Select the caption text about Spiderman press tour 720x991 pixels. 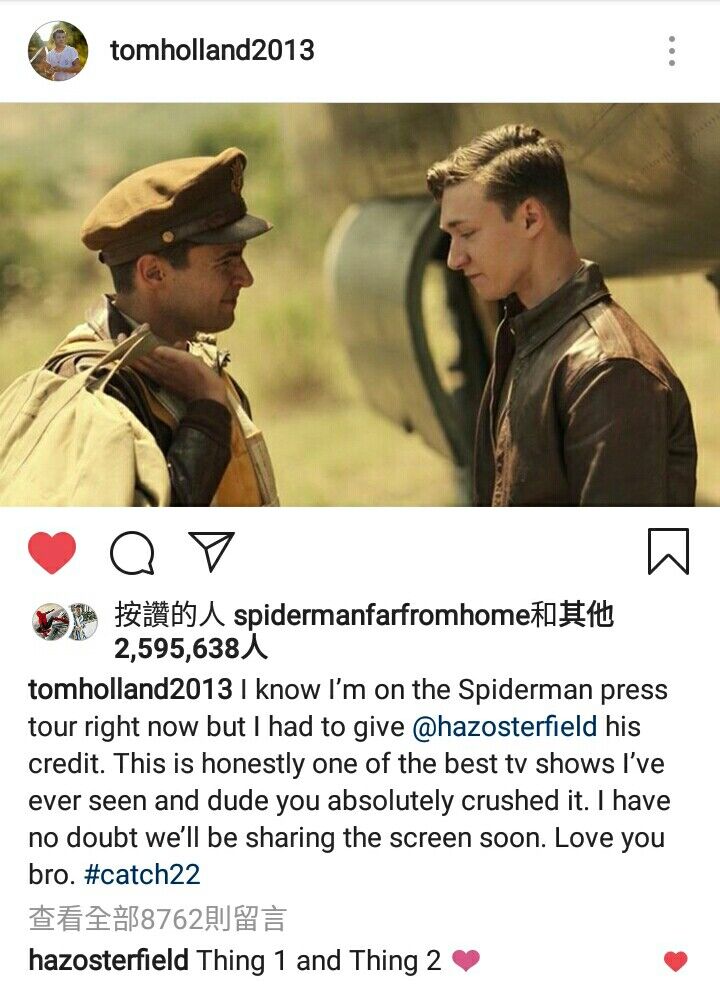[x=349, y=782]
